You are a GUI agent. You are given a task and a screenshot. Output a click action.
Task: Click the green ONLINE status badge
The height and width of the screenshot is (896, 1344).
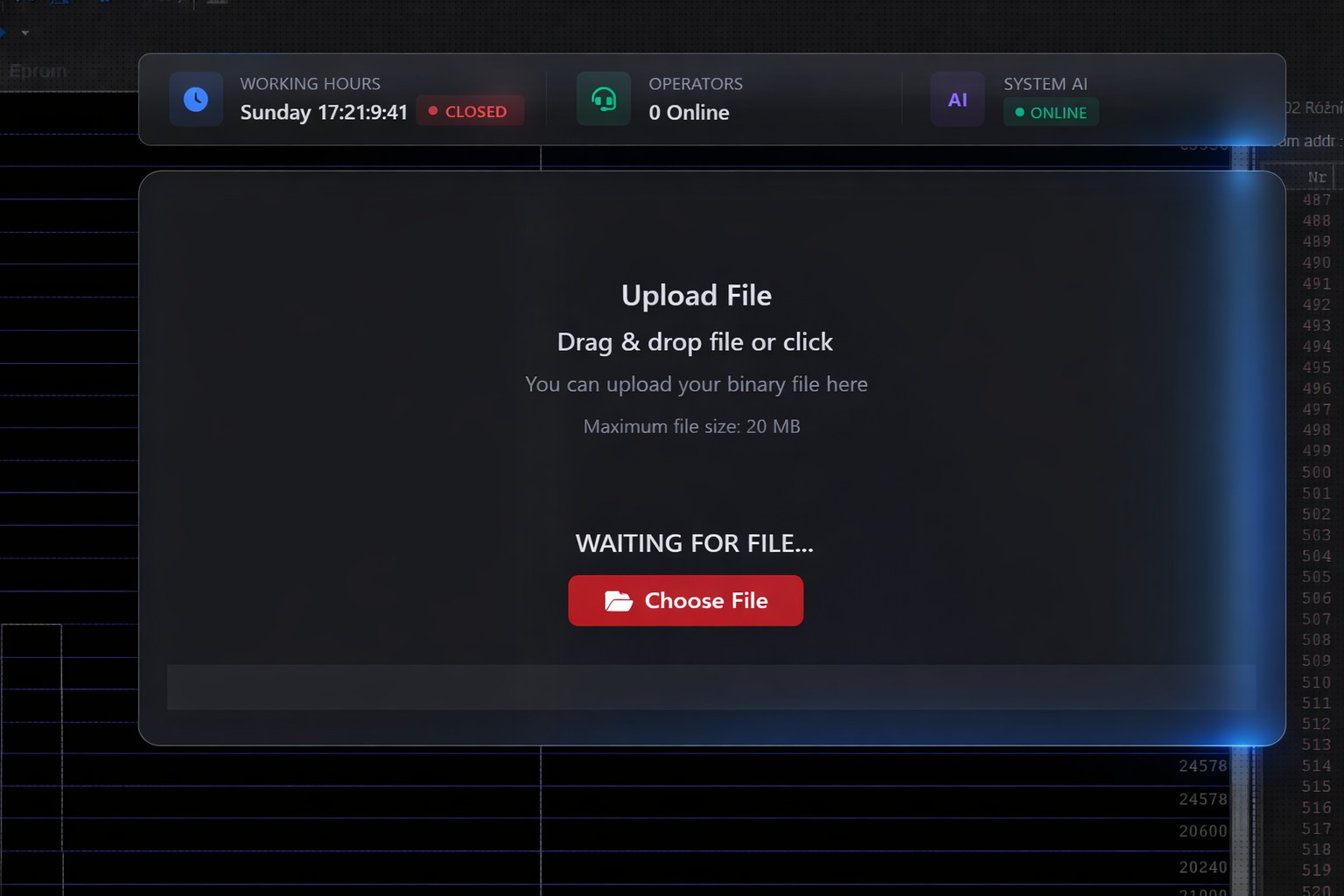1051,112
